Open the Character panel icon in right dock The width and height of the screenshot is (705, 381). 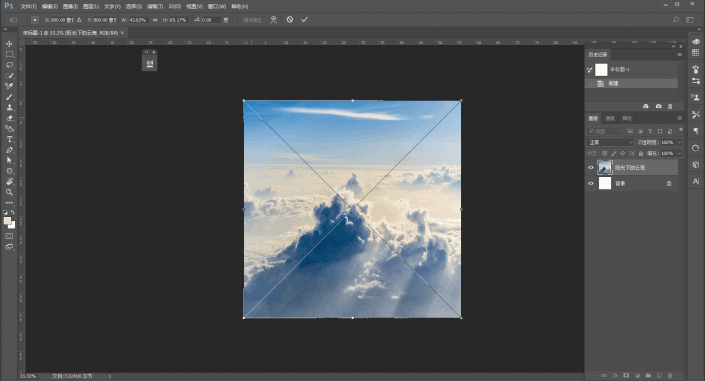click(696, 181)
